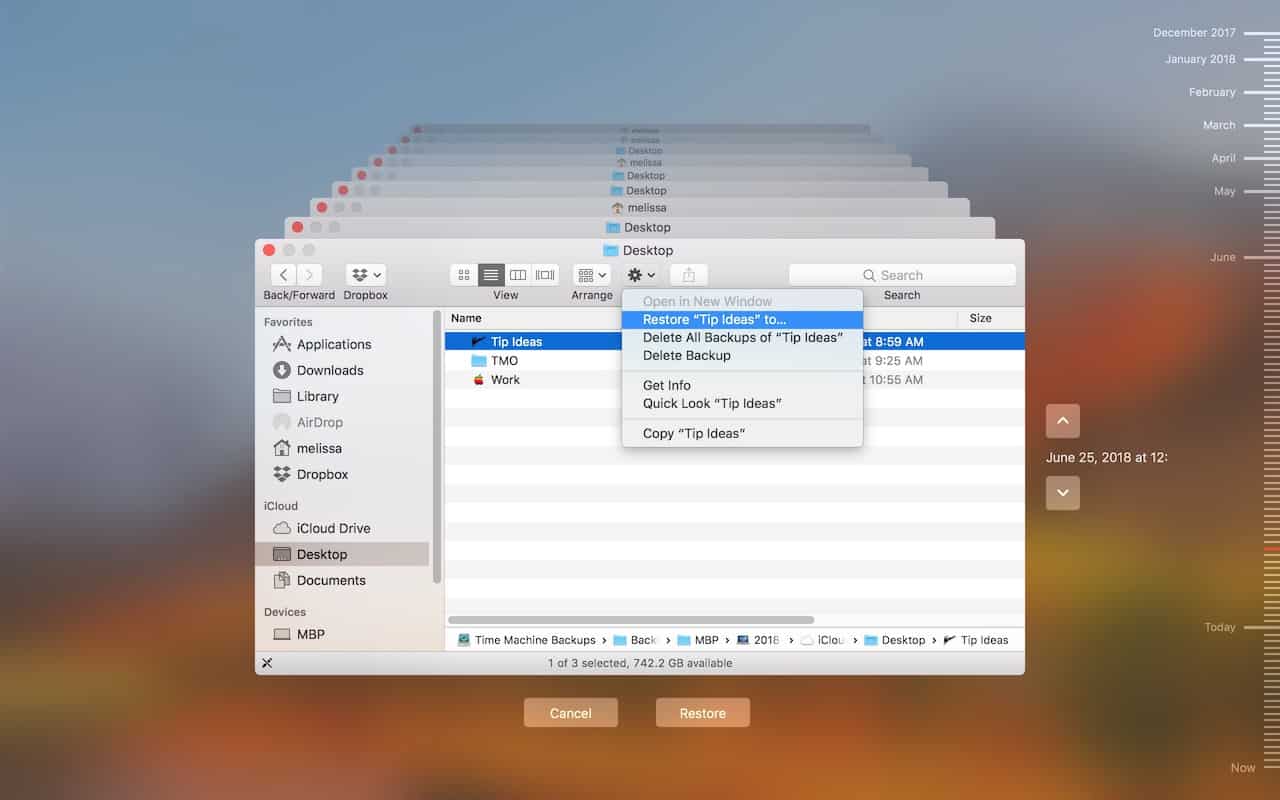Screen dimensions: 1280x800
Task: Open the Dropbox toolbar dropdown
Action: [x=365, y=275]
